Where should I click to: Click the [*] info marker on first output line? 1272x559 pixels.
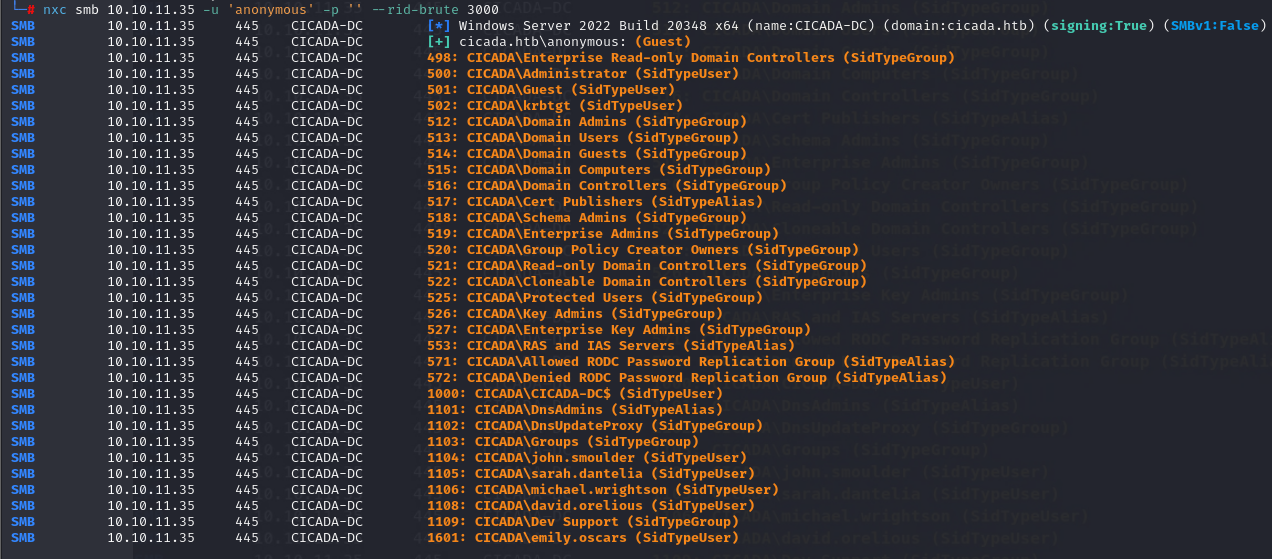pyautogui.click(x=438, y=26)
